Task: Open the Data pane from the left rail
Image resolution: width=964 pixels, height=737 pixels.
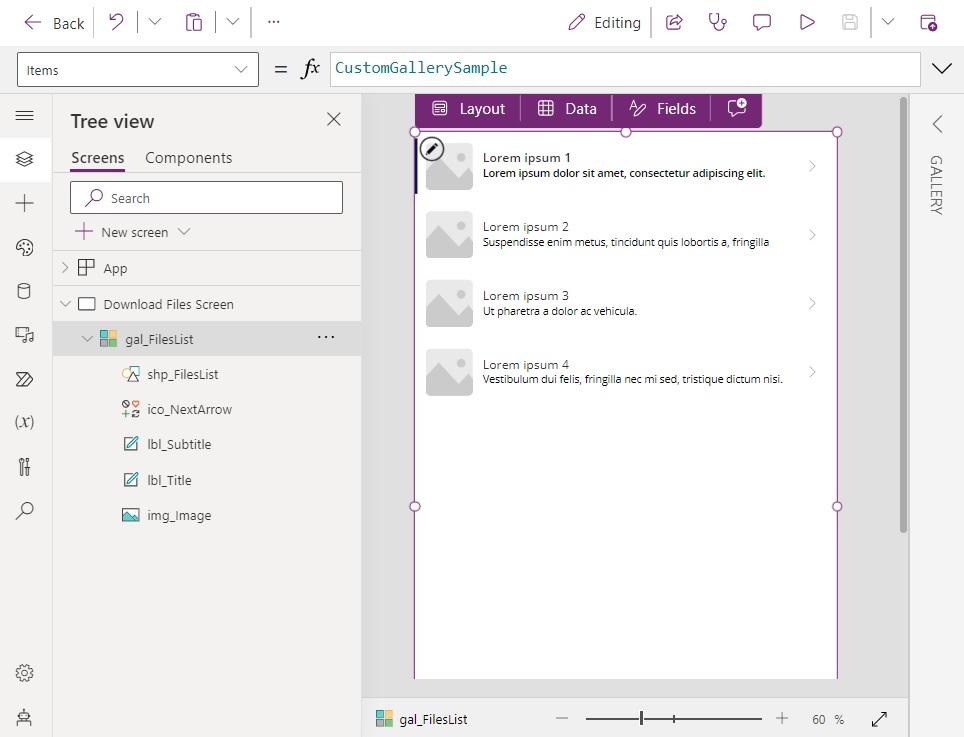Action: tap(25, 291)
